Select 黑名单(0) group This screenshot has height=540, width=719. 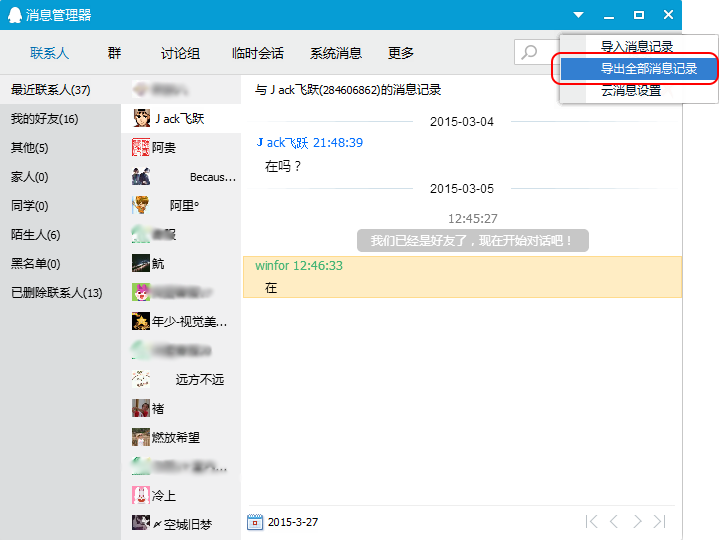[60, 264]
